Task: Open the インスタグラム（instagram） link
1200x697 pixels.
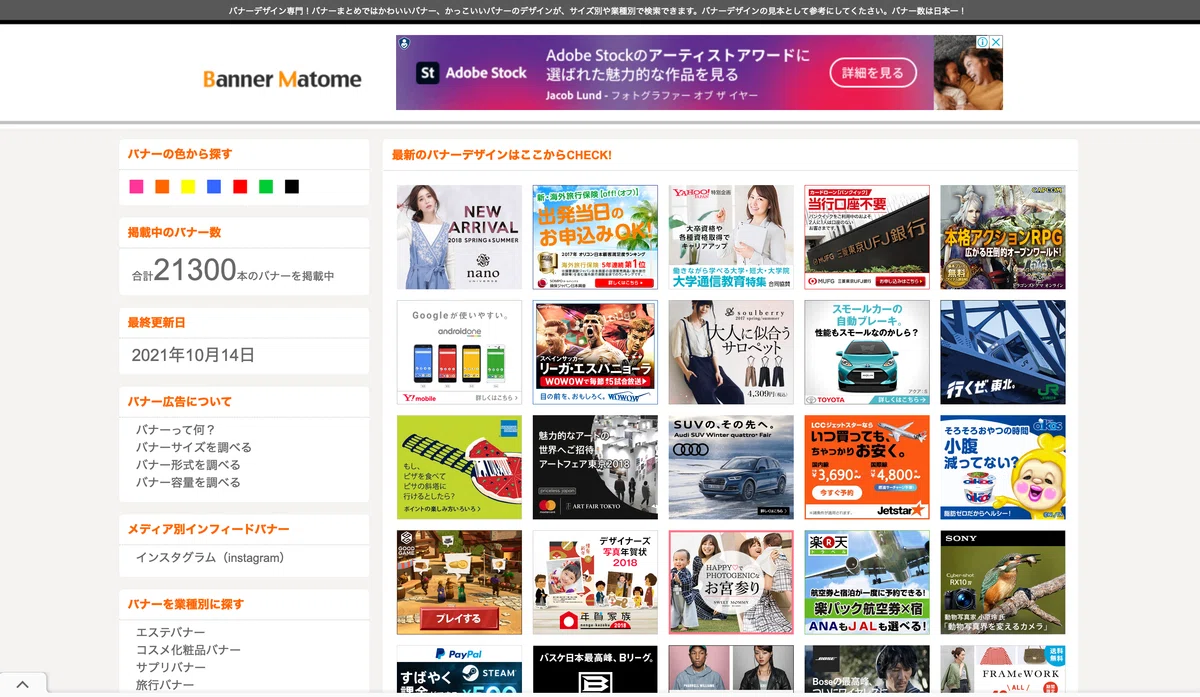Action: coord(213,558)
